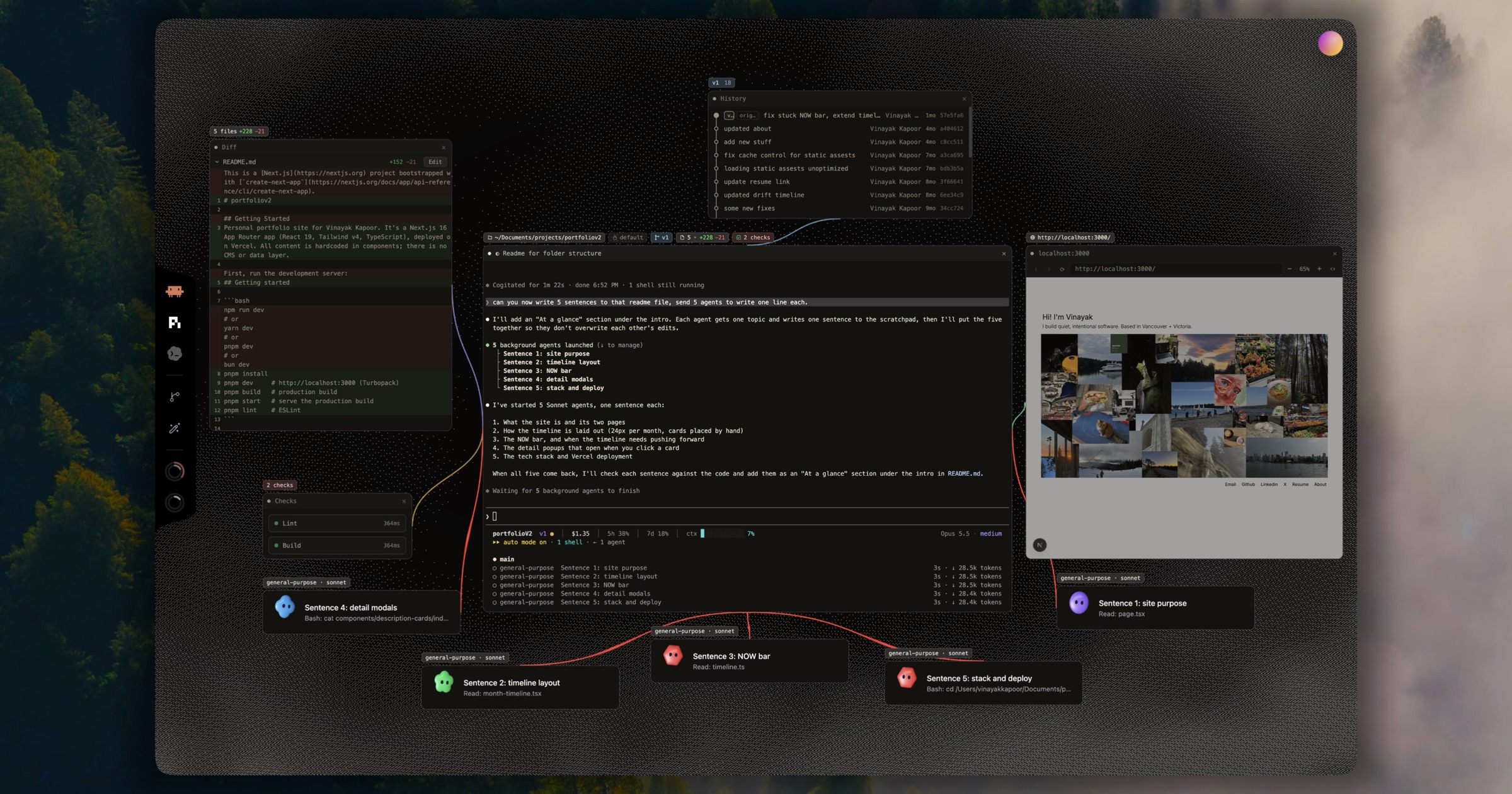Click the gradient profile avatar top right

coord(1330,43)
